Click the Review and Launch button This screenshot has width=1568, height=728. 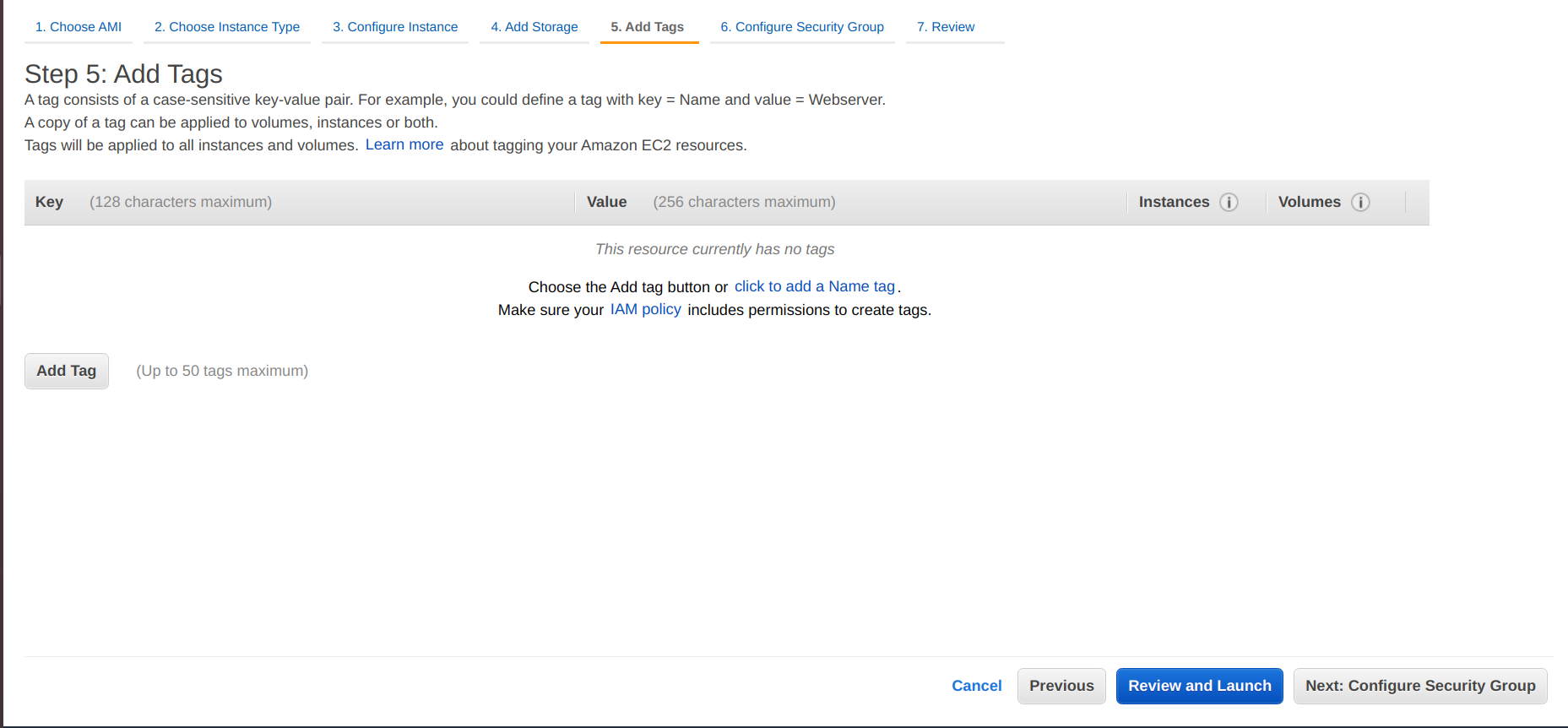pos(1199,686)
